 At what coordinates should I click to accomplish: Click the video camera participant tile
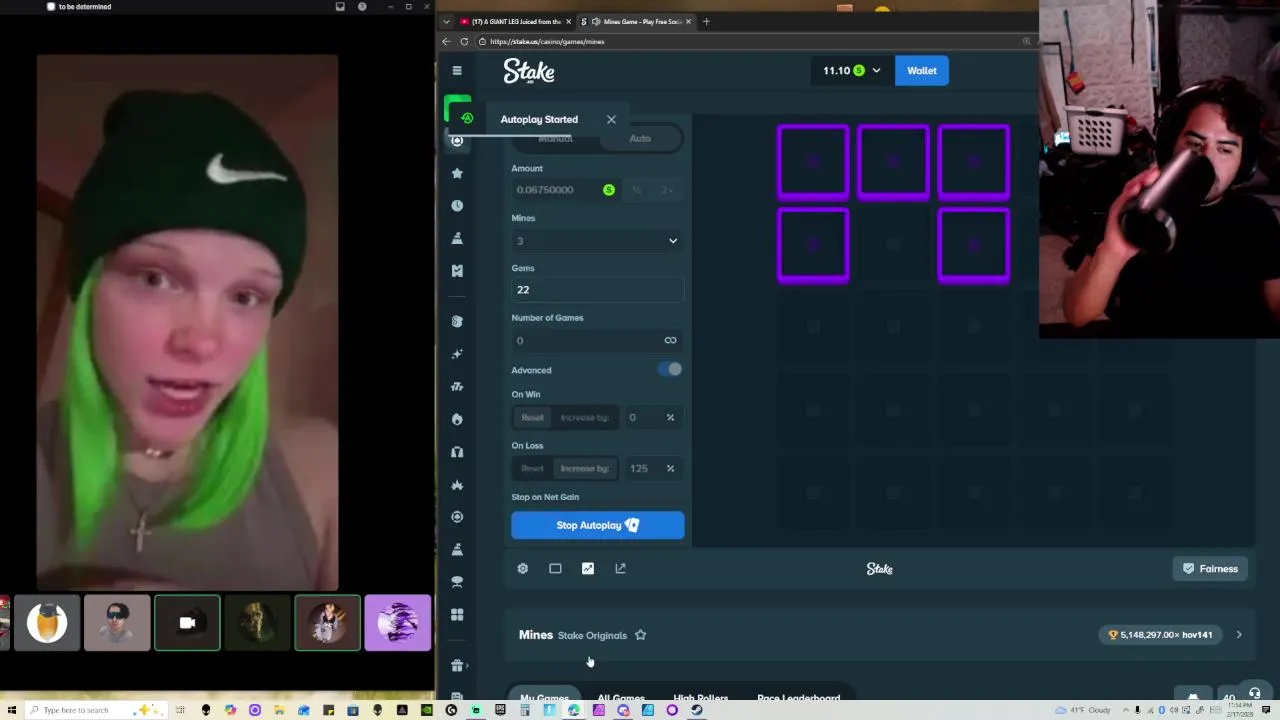pyautogui.click(x=187, y=622)
